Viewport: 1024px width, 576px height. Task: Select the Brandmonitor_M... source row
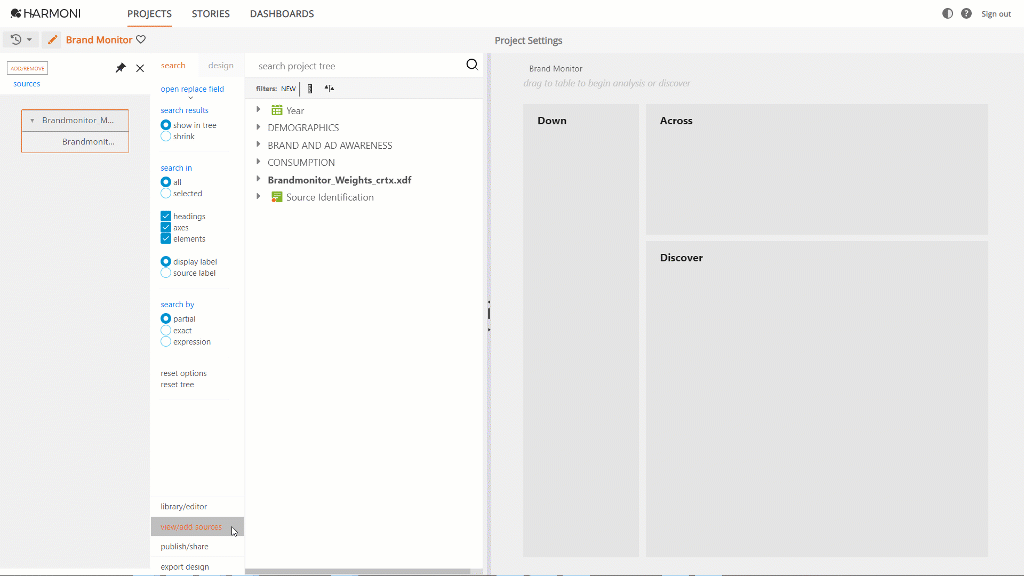click(75, 120)
